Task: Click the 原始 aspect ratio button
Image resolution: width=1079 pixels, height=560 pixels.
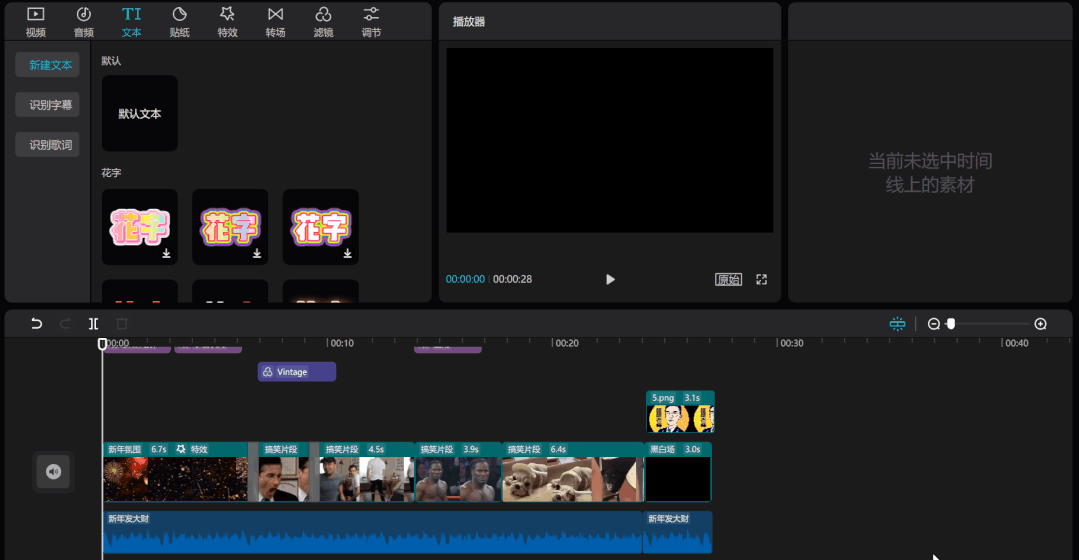Action: pos(728,279)
